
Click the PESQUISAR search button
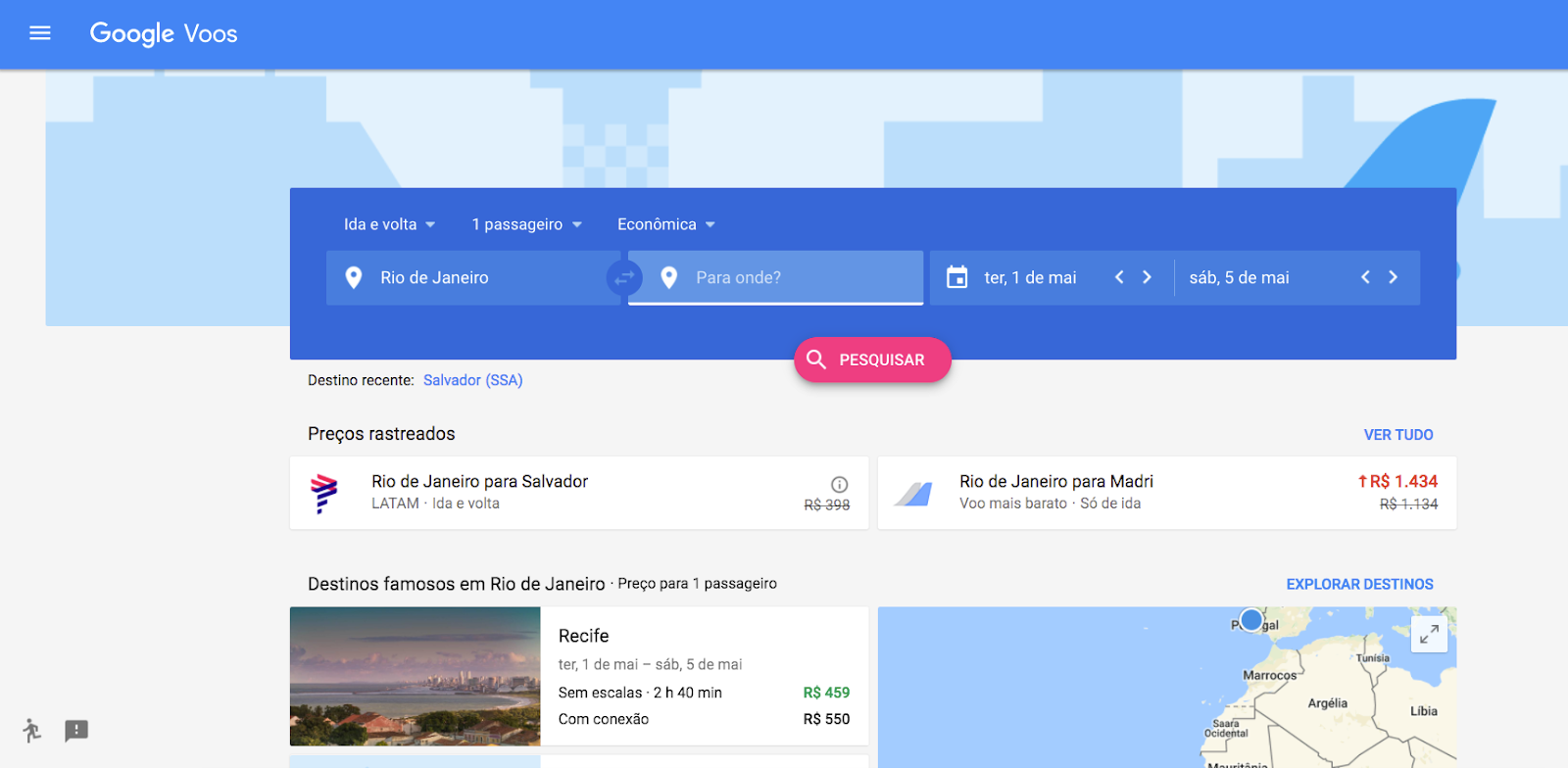point(872,360)
